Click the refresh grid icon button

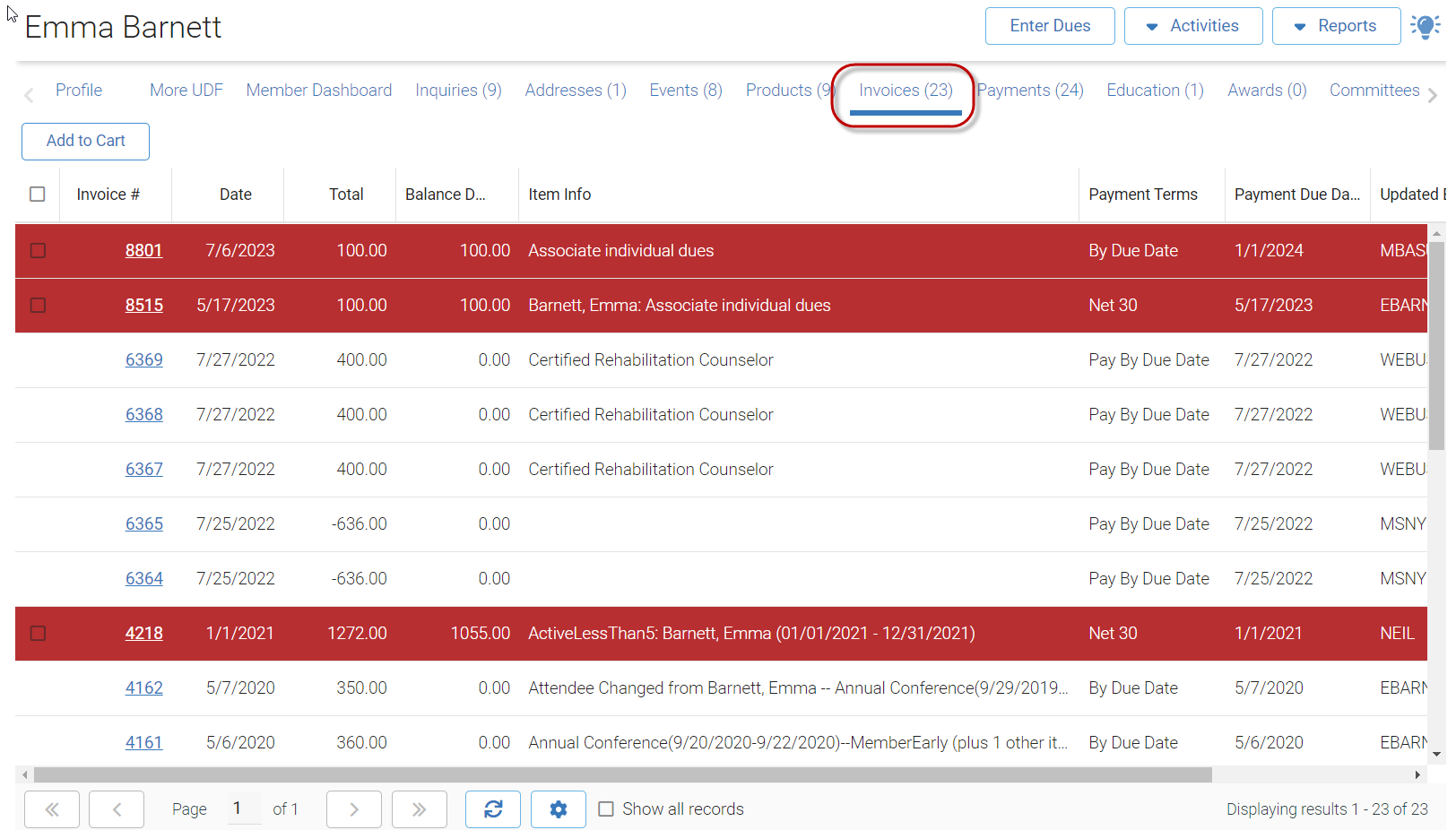point(493,809)
